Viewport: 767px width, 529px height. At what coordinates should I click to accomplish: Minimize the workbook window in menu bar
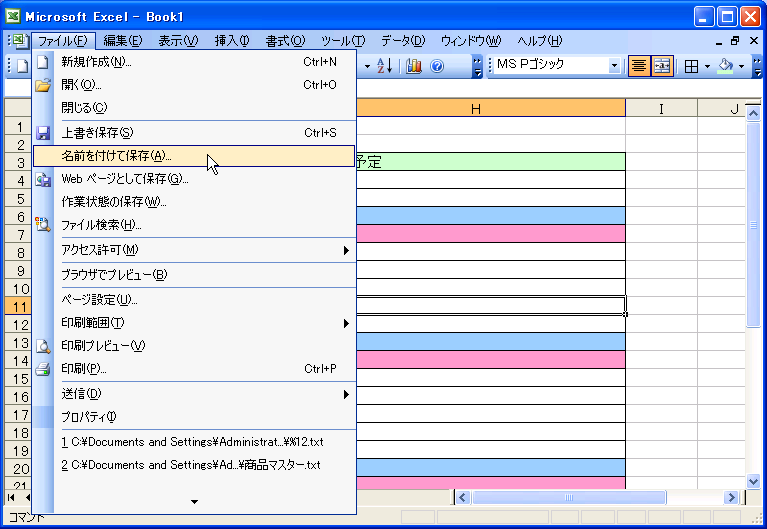718,41
